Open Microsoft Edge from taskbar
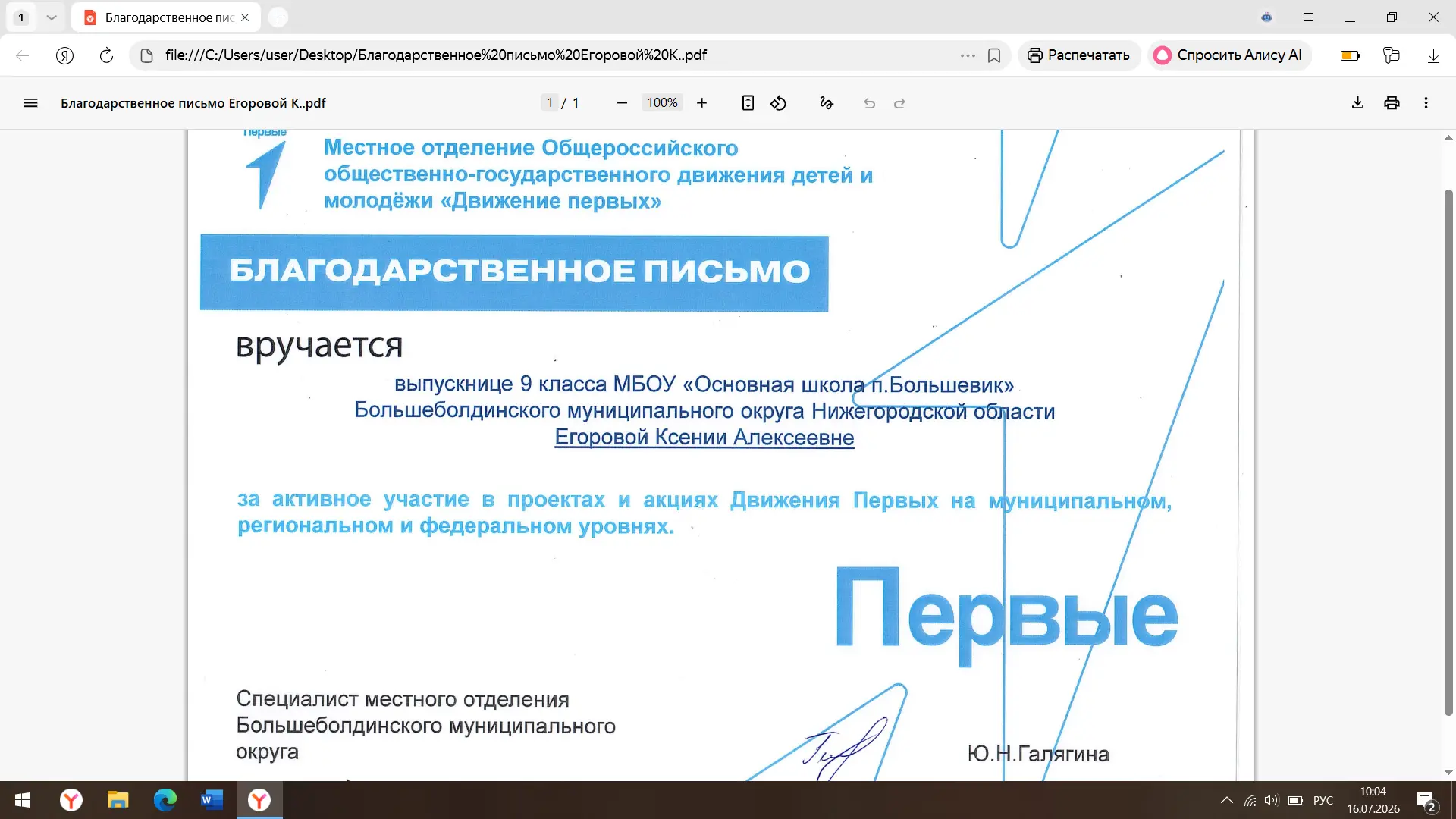 tap(165, 800)
